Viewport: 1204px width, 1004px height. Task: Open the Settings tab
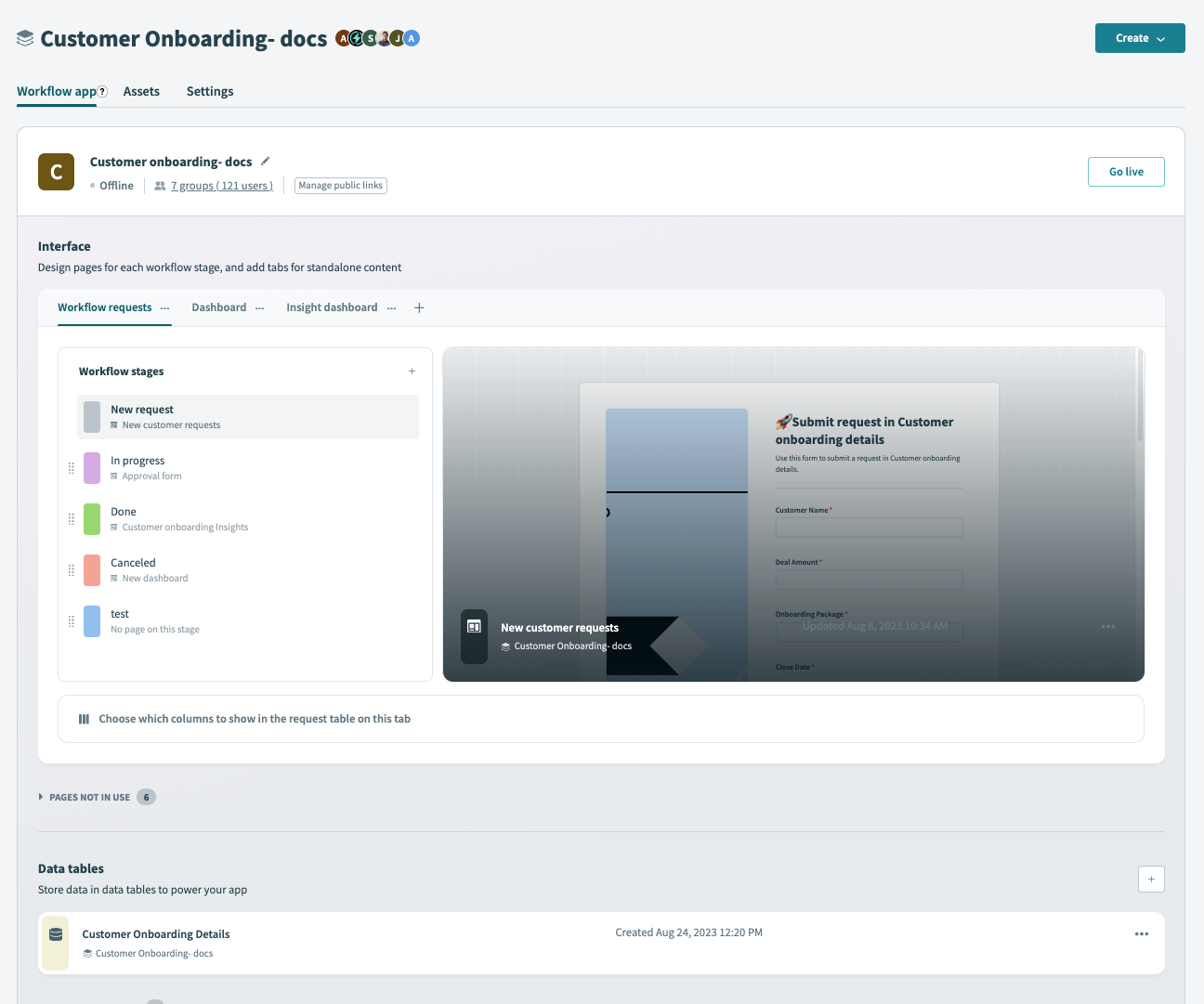coord(210,91)
